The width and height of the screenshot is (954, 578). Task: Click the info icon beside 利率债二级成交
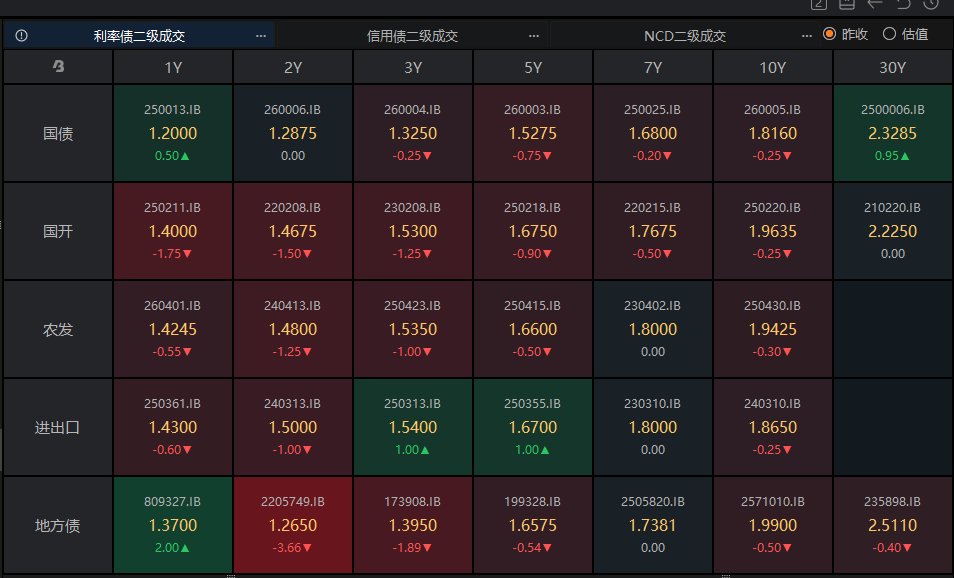point(21,35)
